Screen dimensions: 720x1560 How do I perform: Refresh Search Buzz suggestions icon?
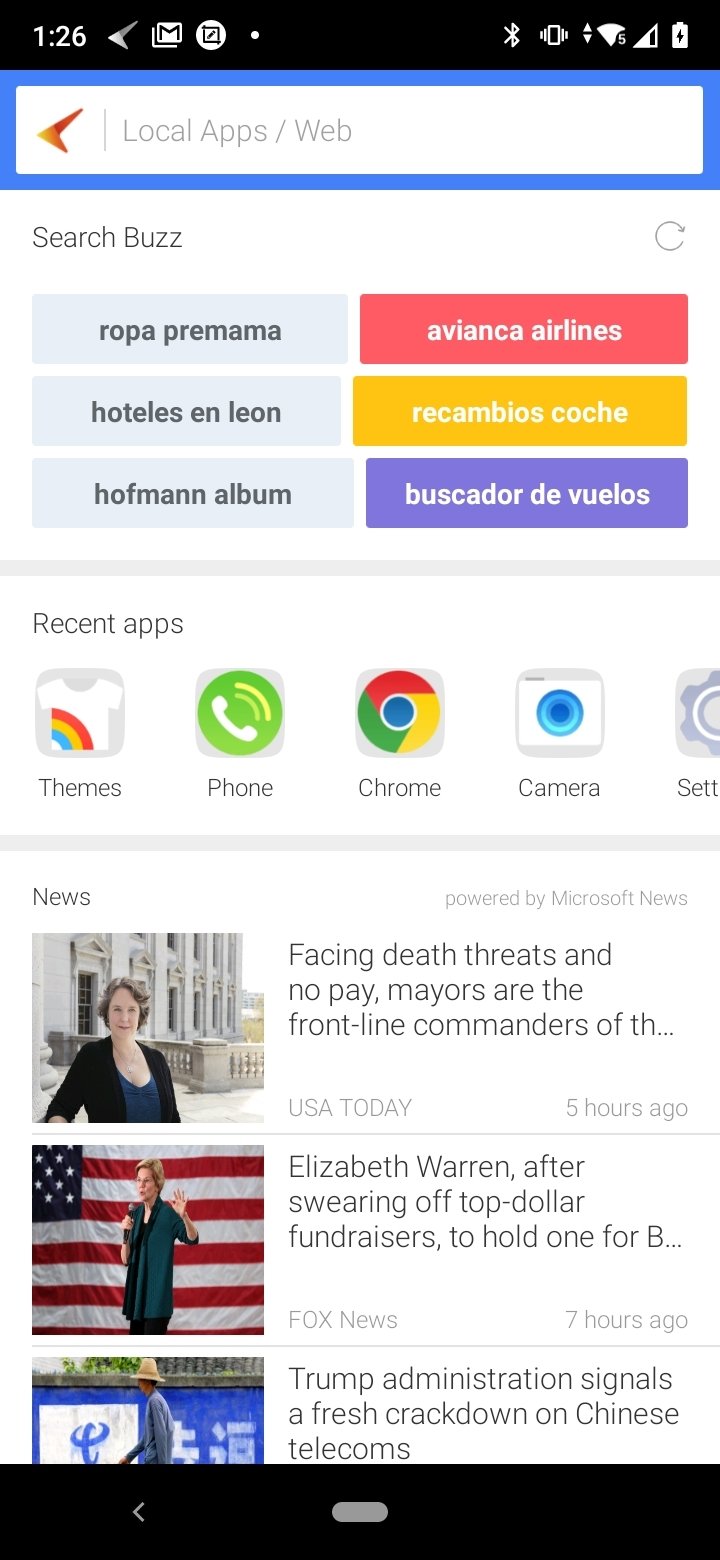[669, 237]
